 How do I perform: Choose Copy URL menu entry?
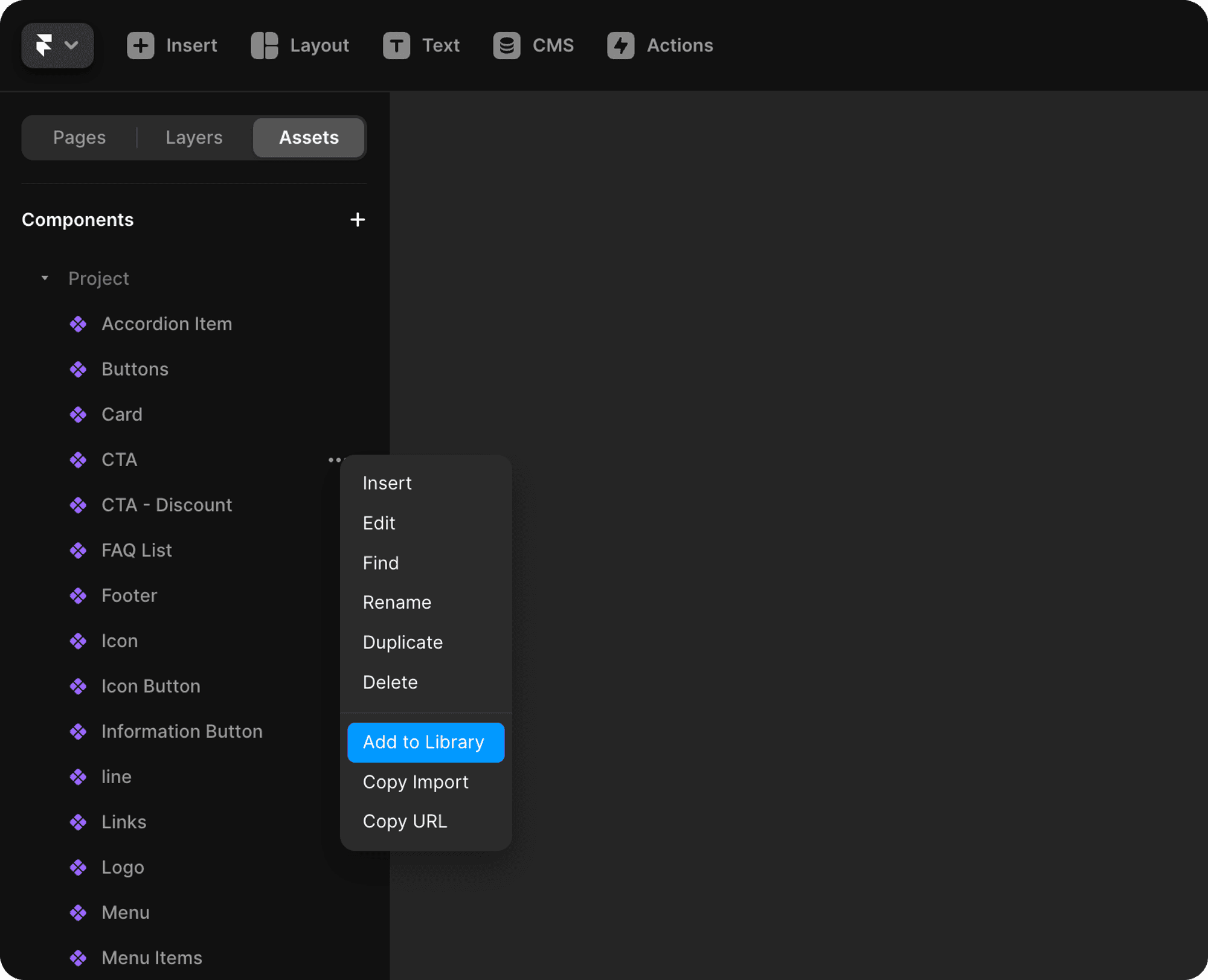[405, 821]
